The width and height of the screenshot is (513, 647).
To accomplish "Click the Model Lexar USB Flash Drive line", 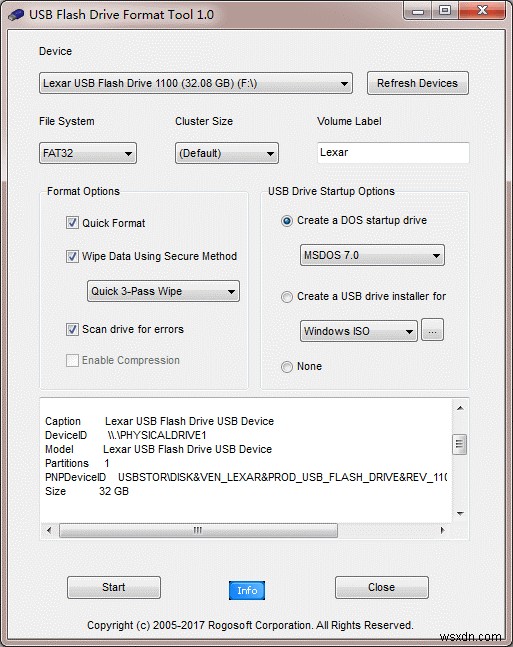I will coord(158,449).
